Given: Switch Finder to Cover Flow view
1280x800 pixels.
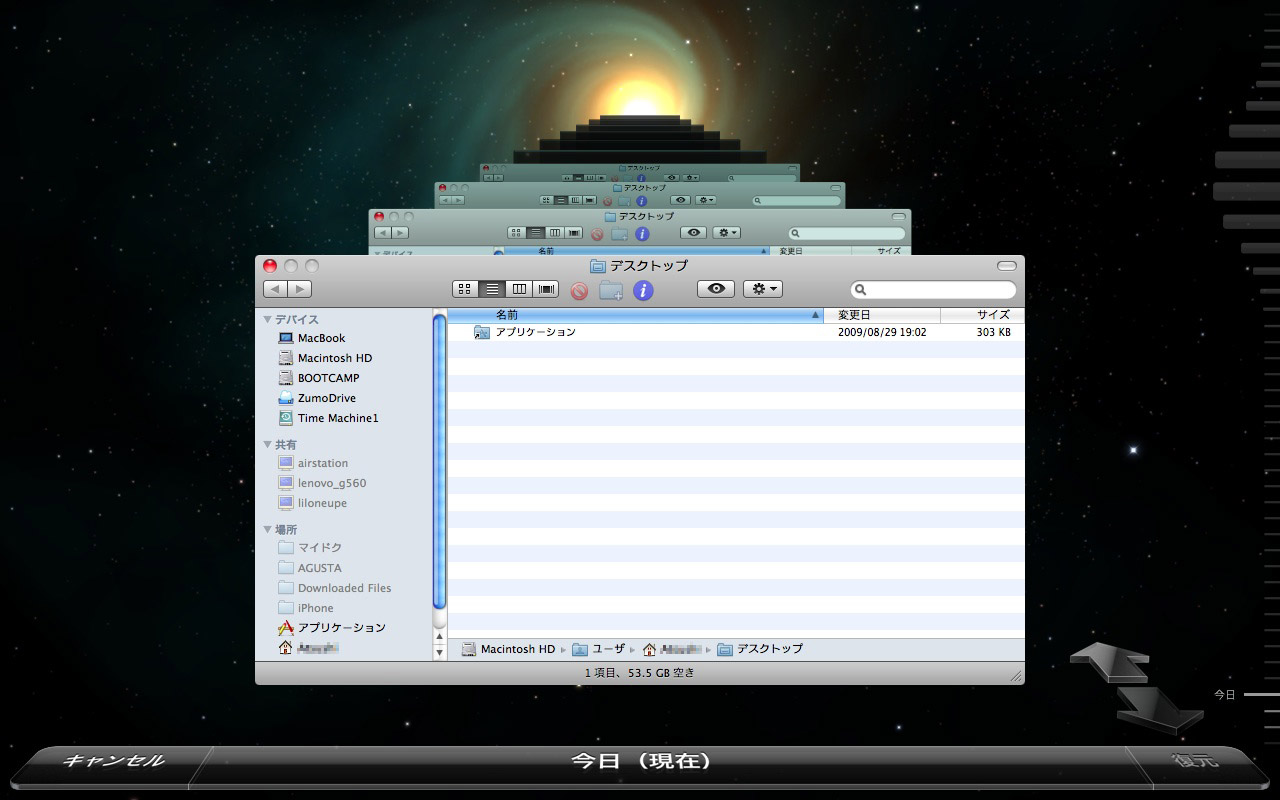Looking at the screenshot, I should point(546,289).
